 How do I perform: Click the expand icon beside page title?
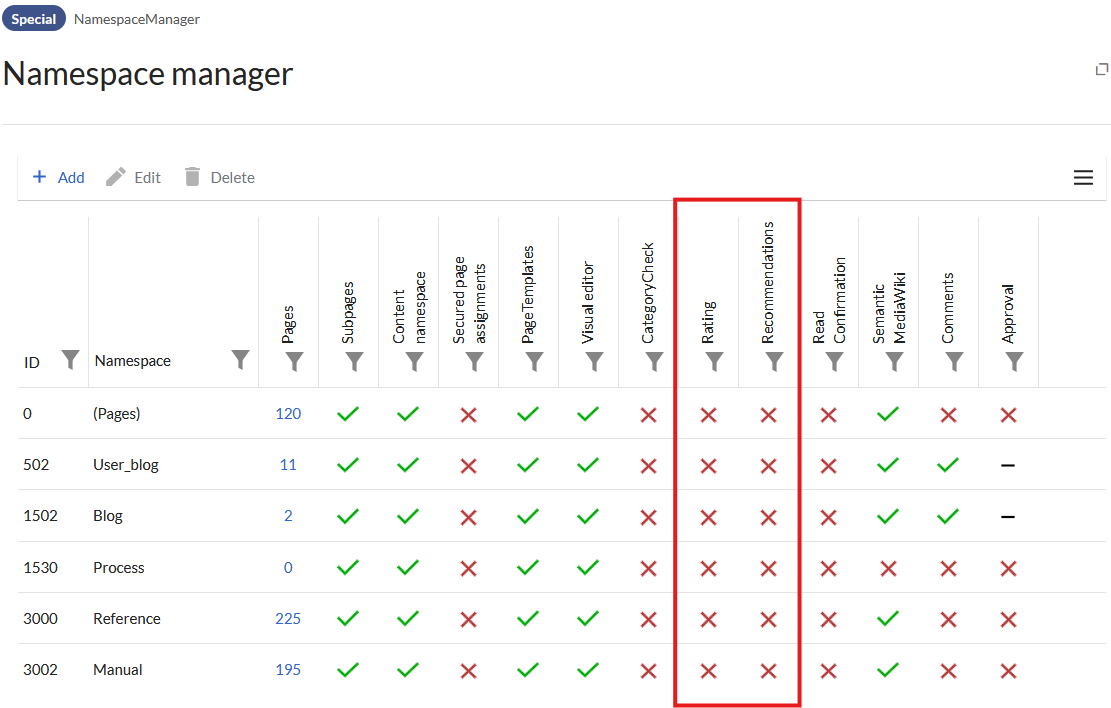point(1102,69)
